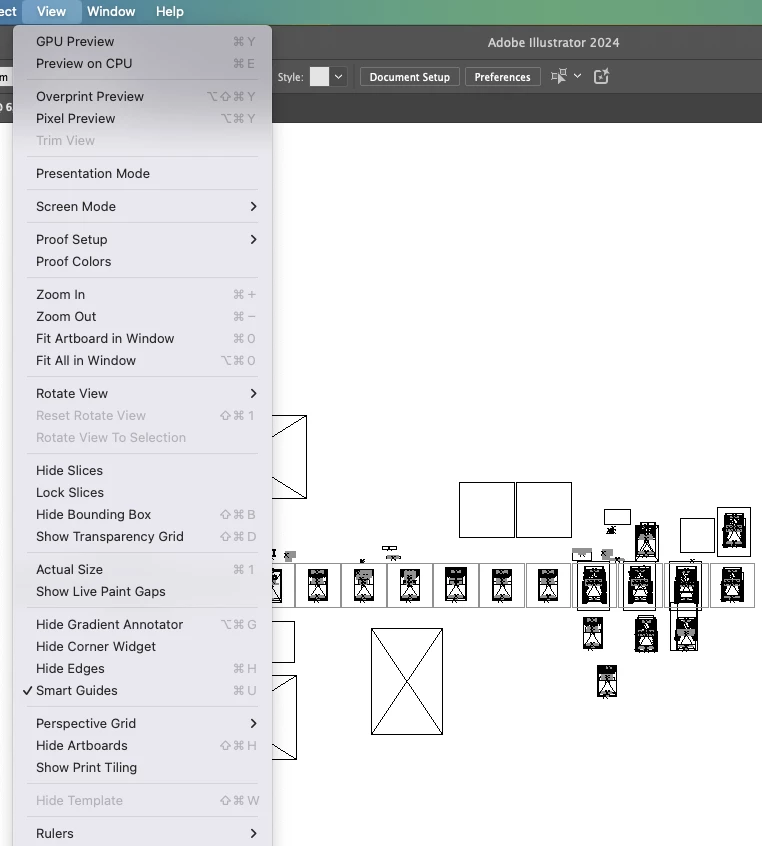Viewport: 762px width, 846px height.
Task: Expand the Rulers submenu
Action: [x=142, y=834]
